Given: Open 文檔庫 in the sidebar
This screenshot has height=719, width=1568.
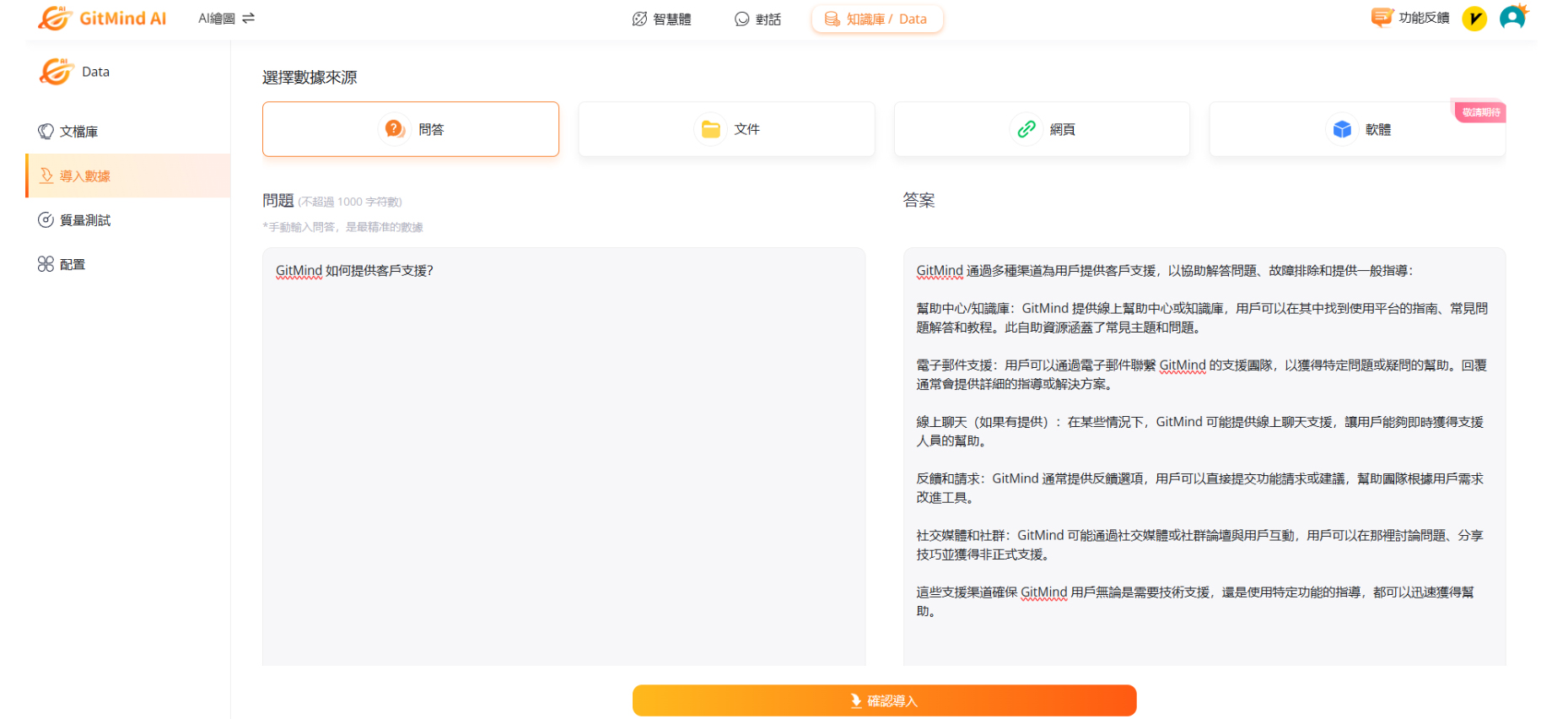Looking at the screenshot, I should coord(128,132).
